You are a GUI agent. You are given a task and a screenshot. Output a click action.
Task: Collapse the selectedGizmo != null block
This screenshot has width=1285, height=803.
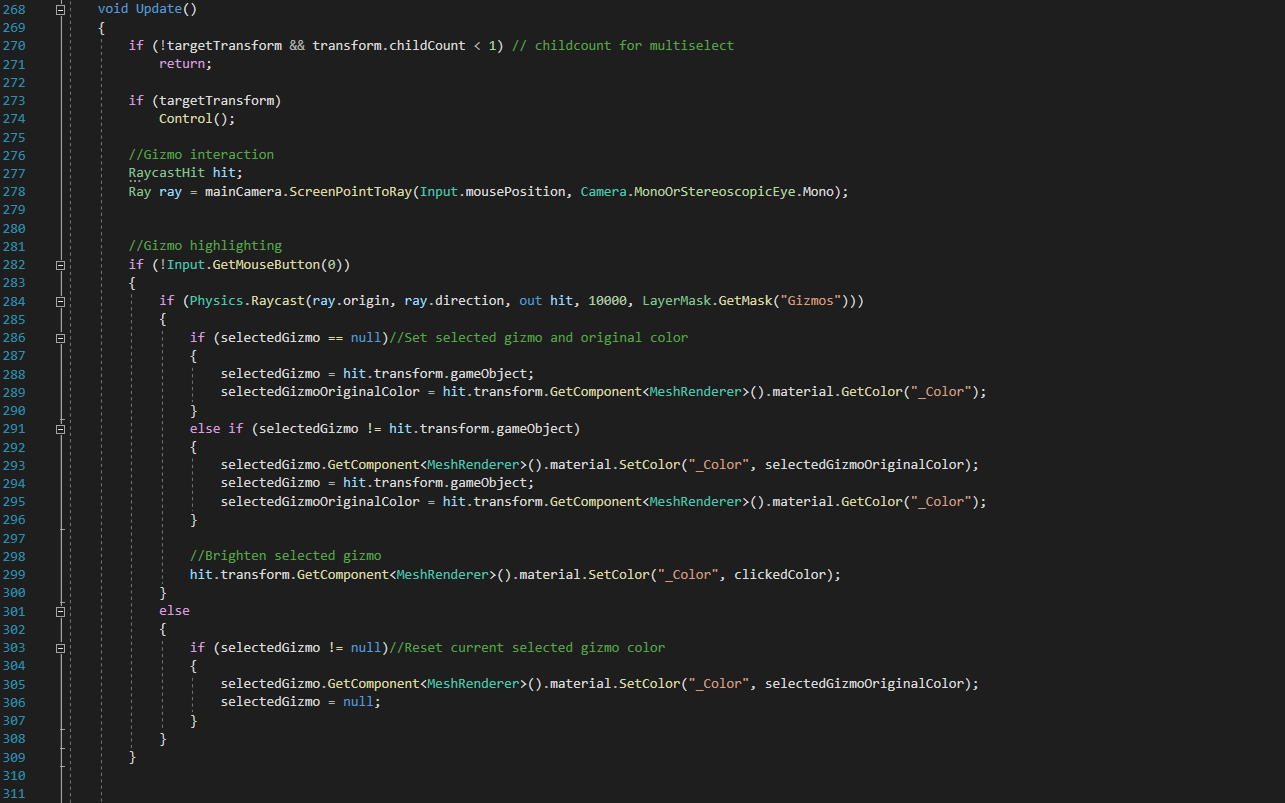pyautogui.click(x=61, y=648)
